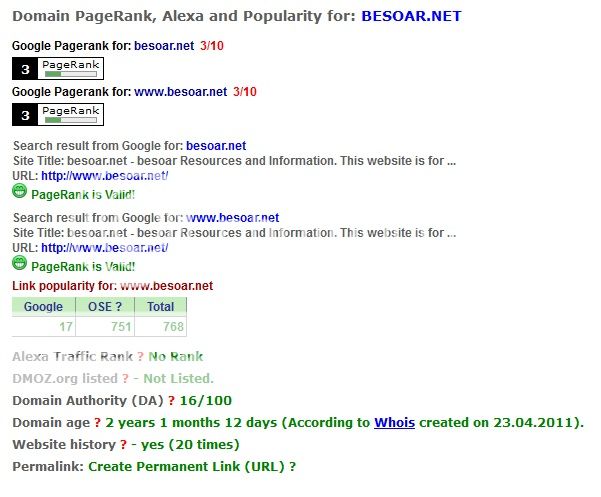
Task: Click first 'PageRank is Valid!' text
Action: point(83,195)
